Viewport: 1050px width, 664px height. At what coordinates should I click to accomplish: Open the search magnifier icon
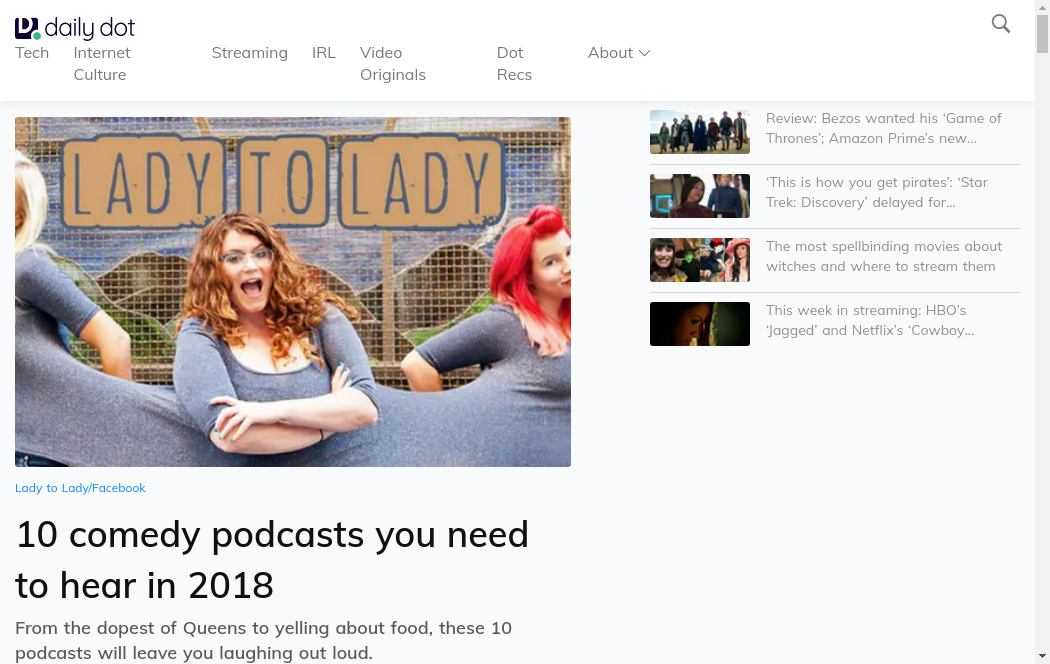(x=1000, y=24)
